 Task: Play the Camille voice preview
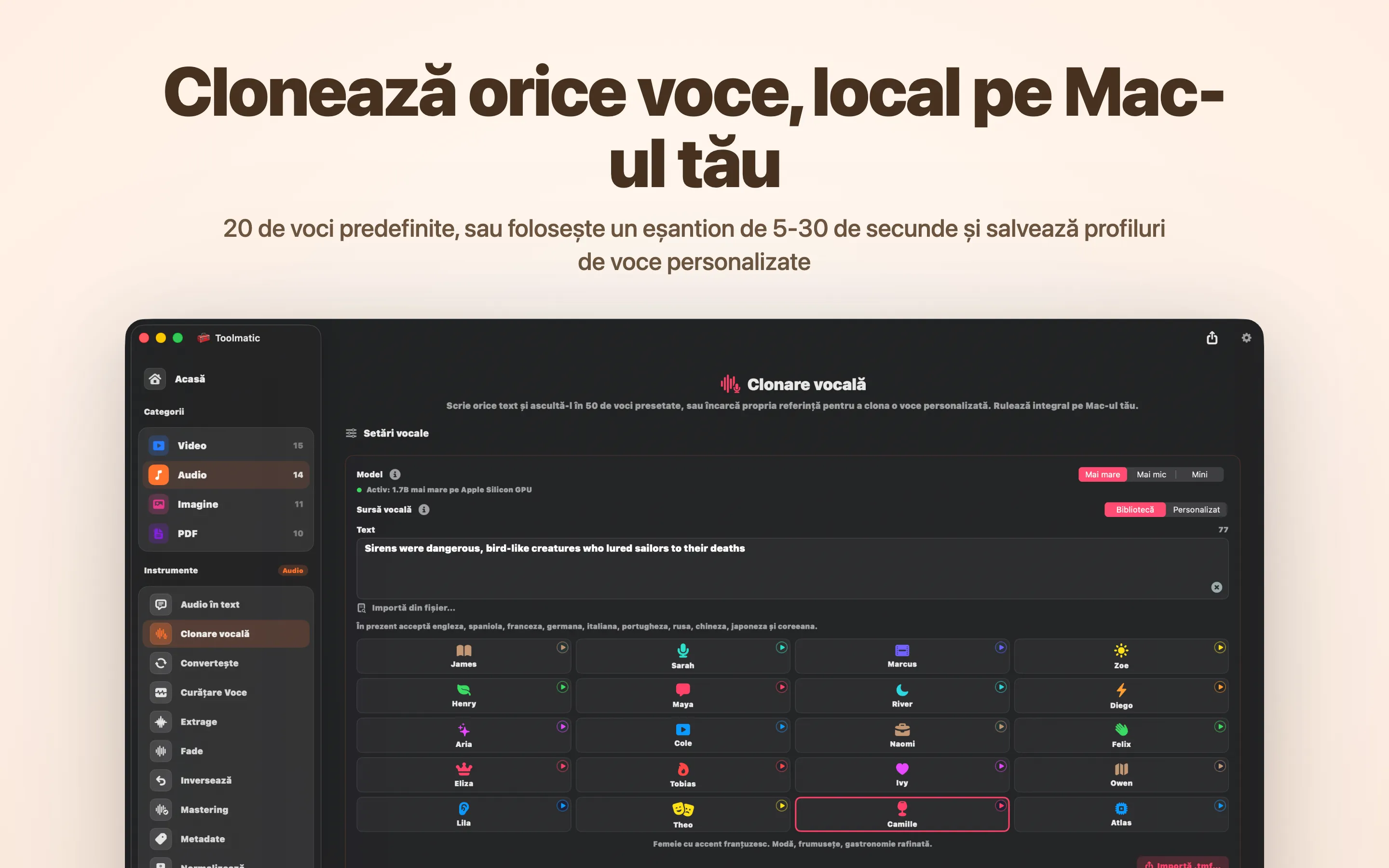[1001, 806]
